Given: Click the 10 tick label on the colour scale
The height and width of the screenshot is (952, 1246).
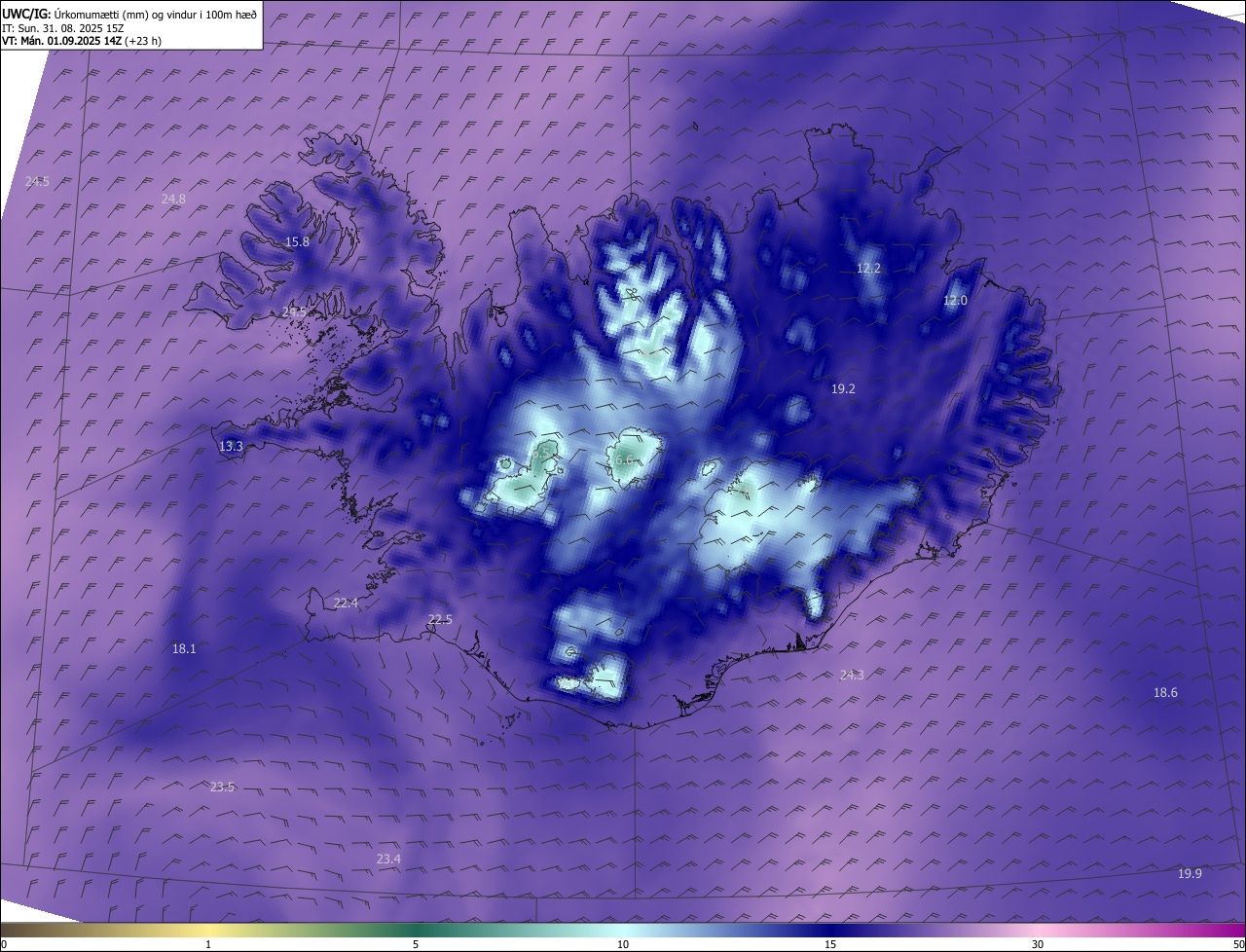Looking at the screenshot, I should pyautogui.click(x=623, y=944).
